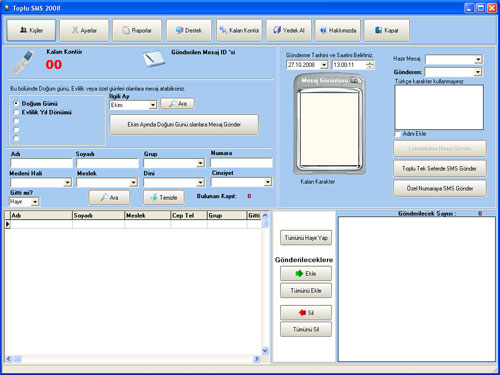Sort by the Cep Tel column header
The width and height of the screenshot is (500, 375).
click(x=189, y=216)
